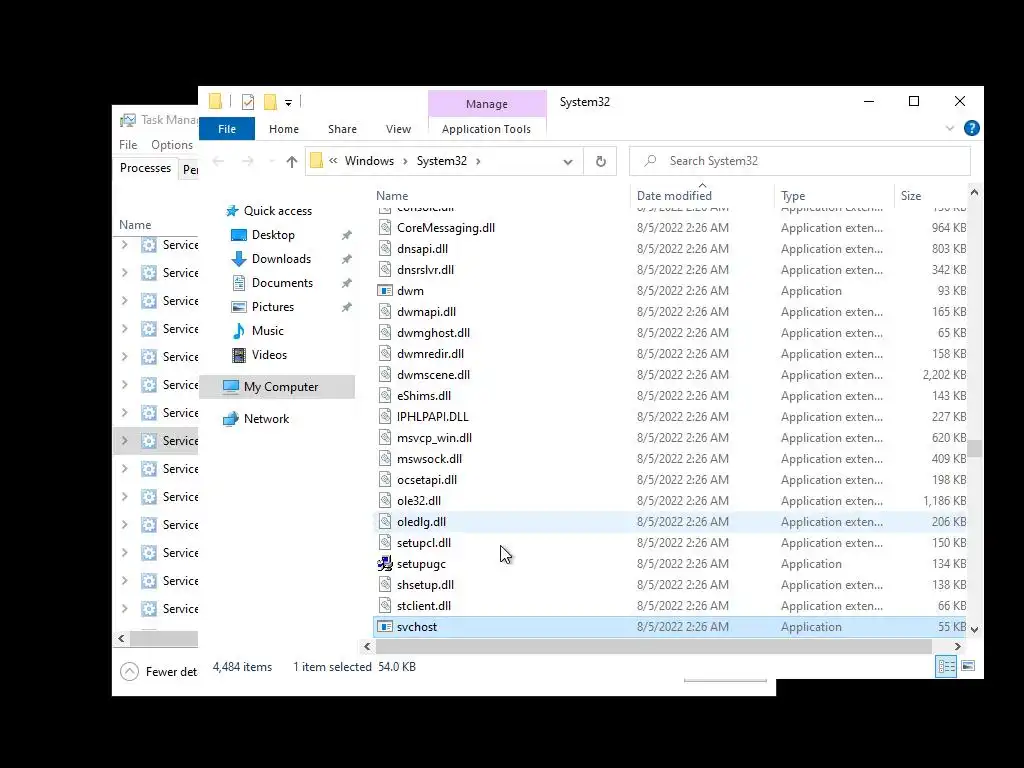Open Documents in the navigation pane

pyautogui.click(x=282, y=283)
